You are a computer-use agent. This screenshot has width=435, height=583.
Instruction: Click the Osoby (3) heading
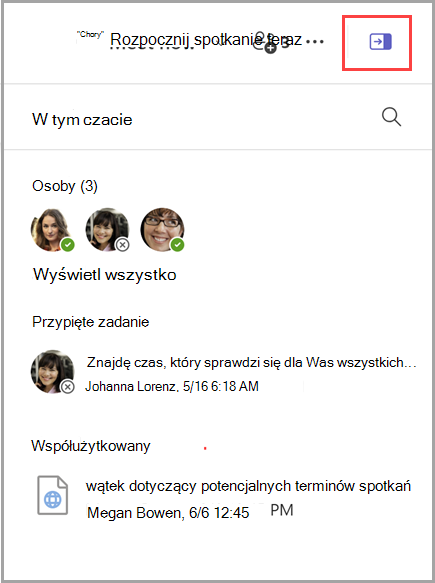point(65,186)
